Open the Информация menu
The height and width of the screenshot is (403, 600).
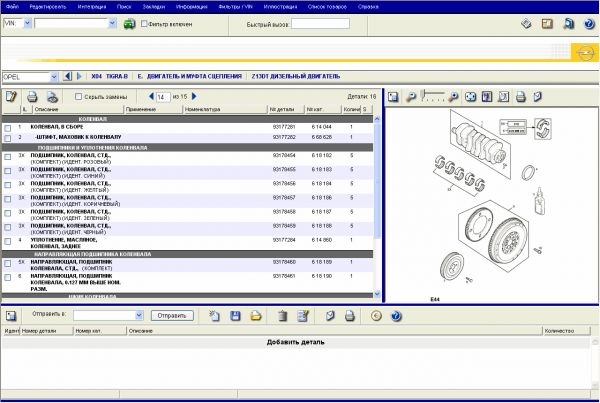click(x=192, y=7)
